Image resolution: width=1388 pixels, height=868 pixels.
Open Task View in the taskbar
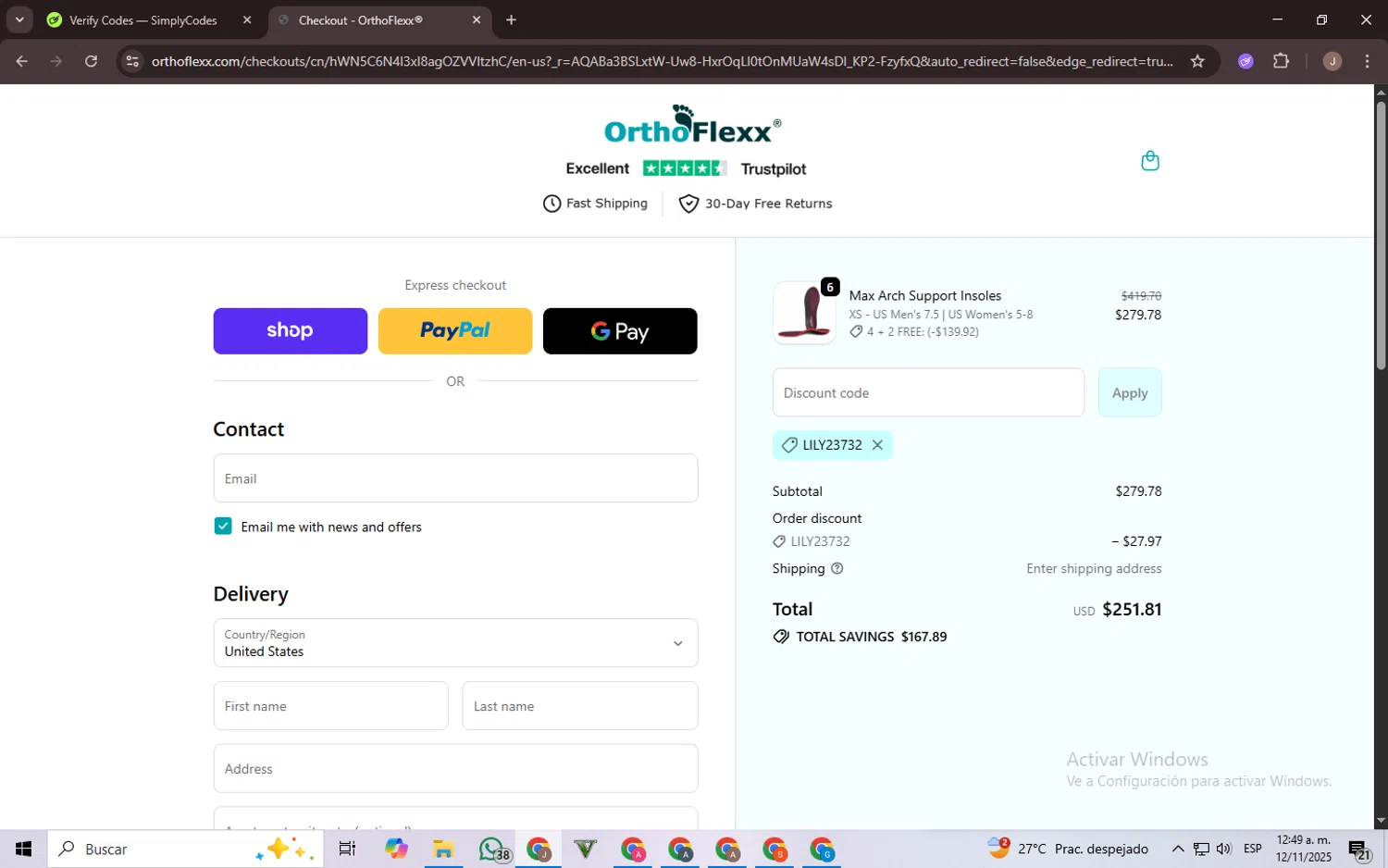347,849
